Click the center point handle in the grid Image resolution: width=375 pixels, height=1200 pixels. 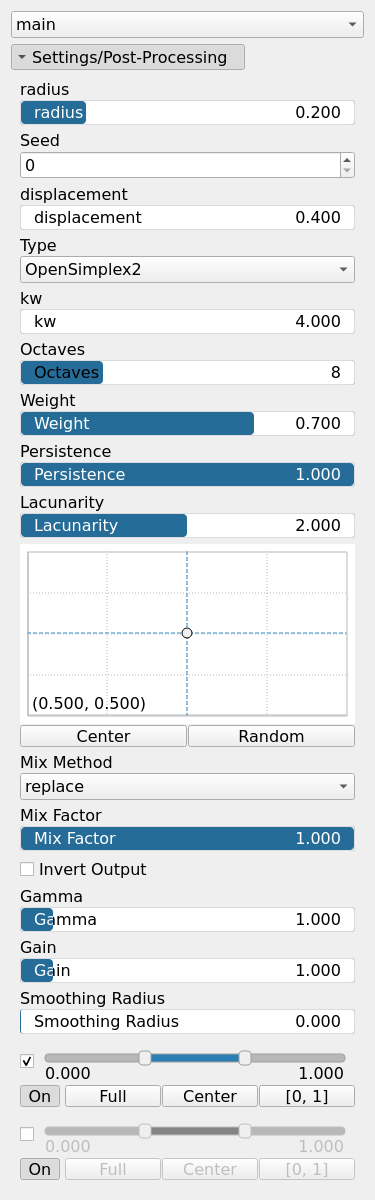click(187, 633)
